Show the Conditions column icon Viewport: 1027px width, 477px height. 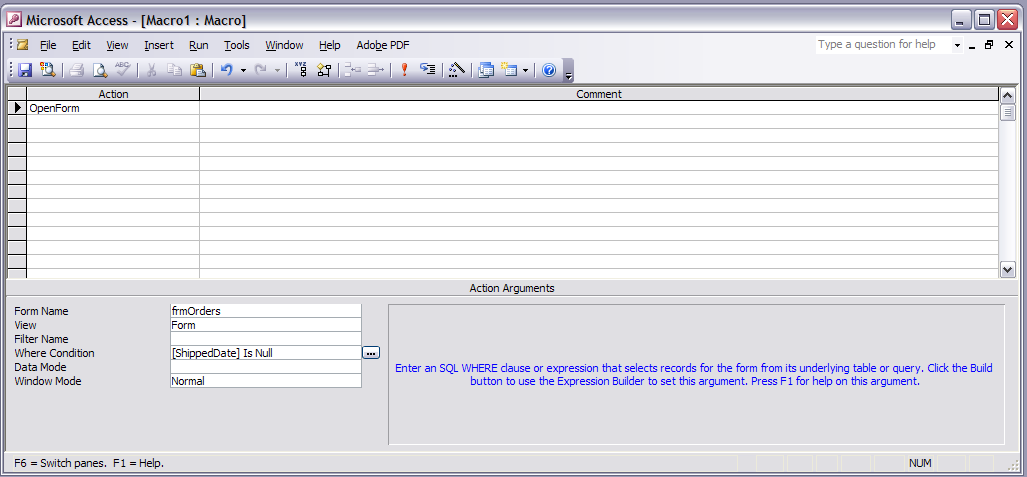point(324,70)
